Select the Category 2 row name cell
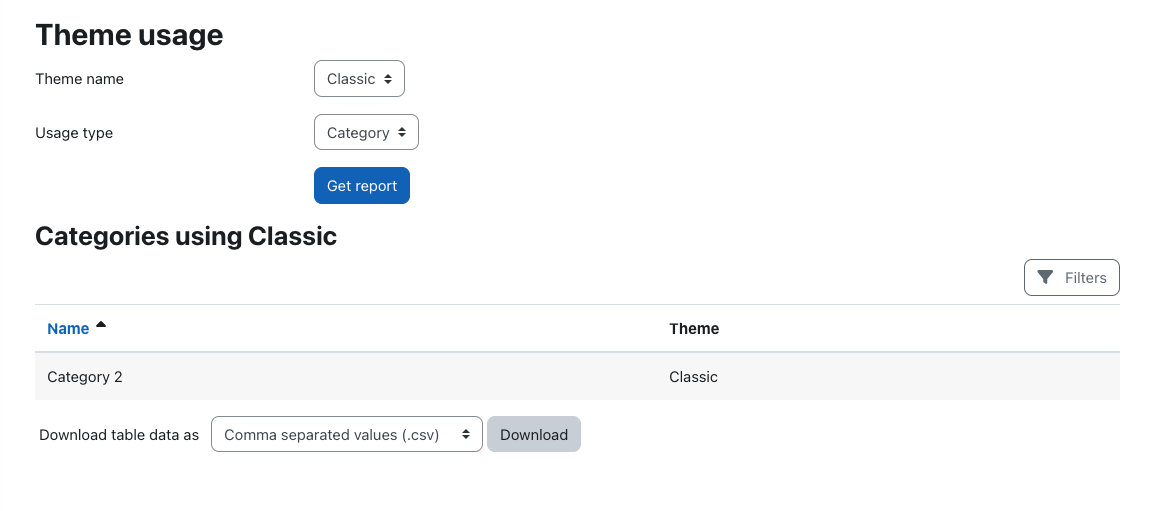Viewport: 1165px width, 511px height. (85, 377)
